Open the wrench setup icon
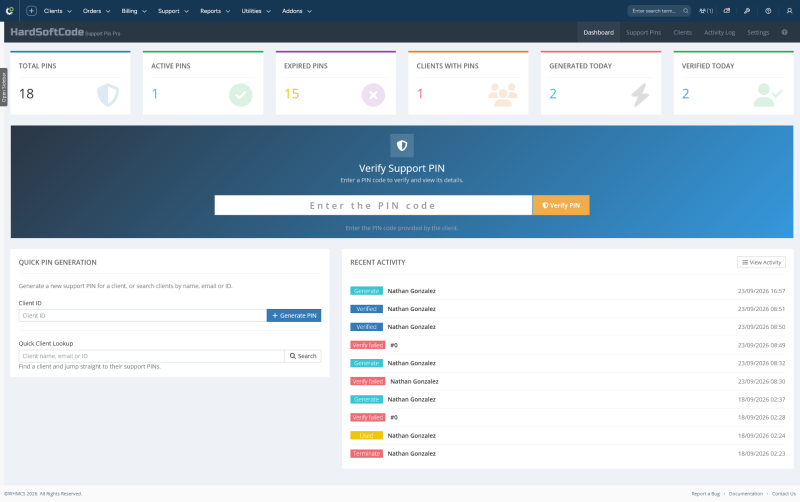 pos(747,11)
